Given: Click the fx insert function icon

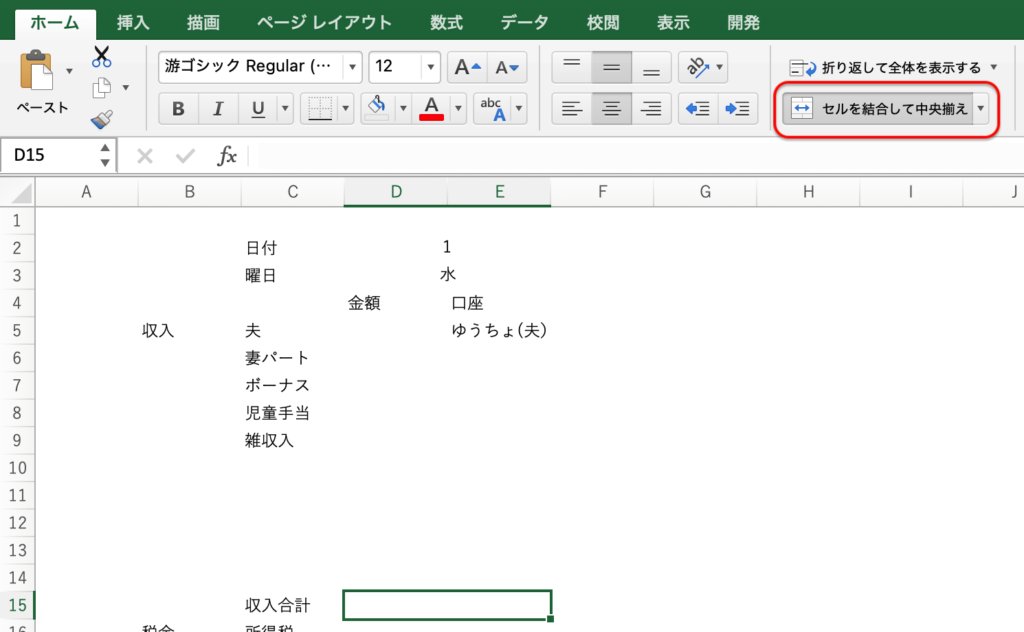Looking at the screenshot, I should coord(227,156).
